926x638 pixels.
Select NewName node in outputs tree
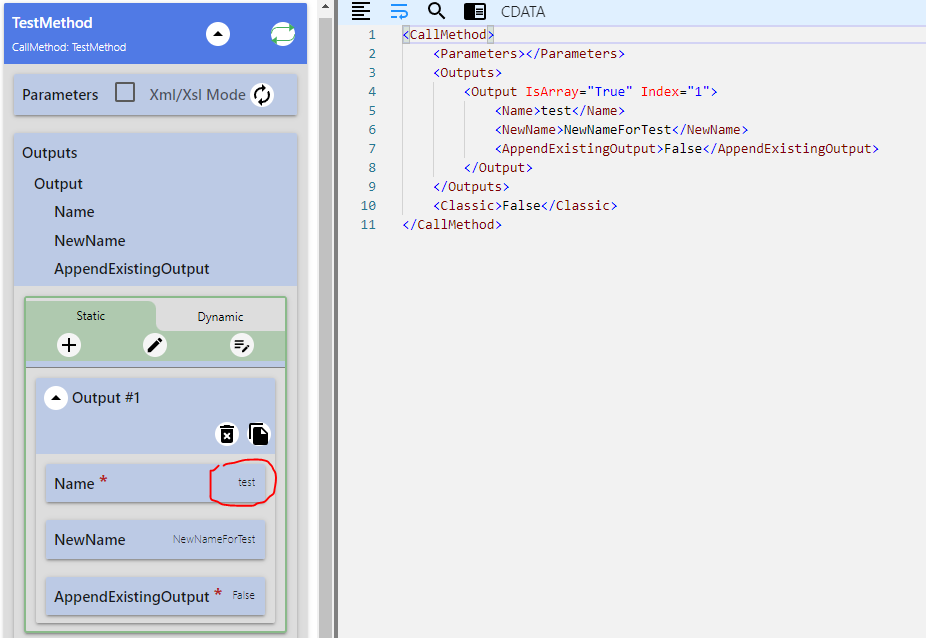coord(90,241)
